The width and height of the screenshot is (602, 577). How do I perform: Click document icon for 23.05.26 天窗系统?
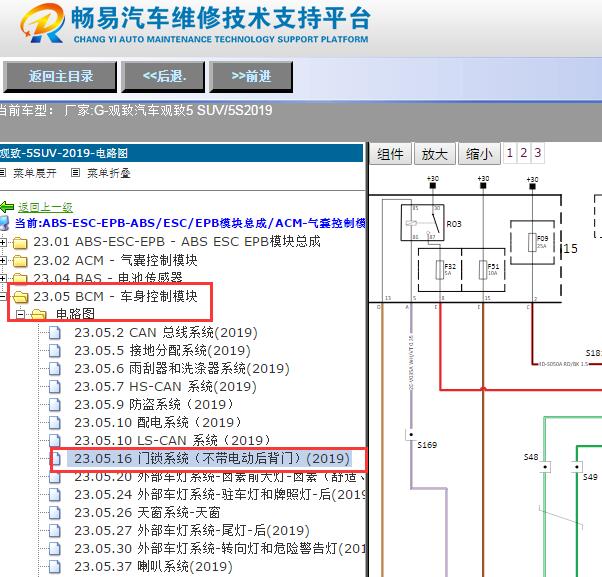55,513
